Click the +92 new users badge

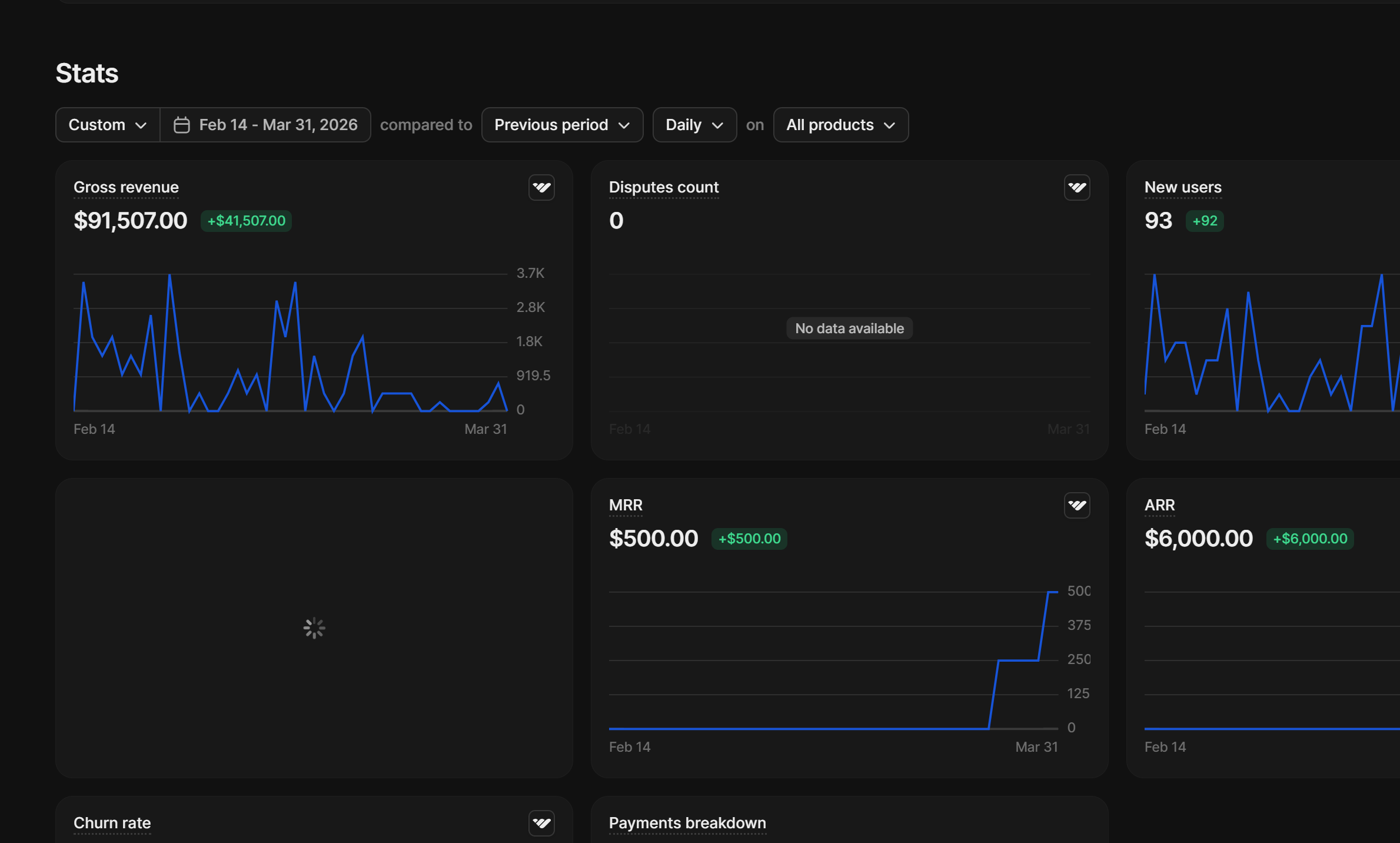click(x=1205, y=221)
